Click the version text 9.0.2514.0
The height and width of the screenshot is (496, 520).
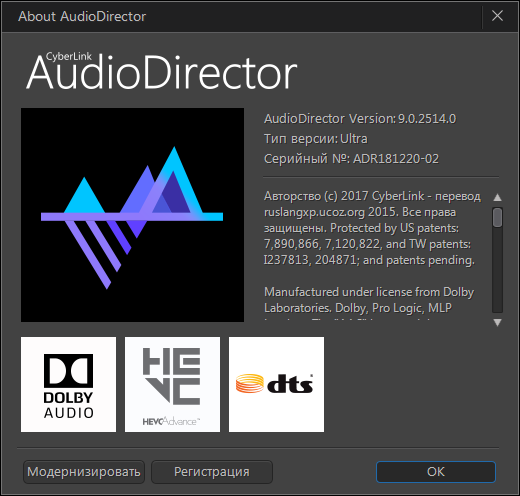pyautogui.click(x=427, y=119)
